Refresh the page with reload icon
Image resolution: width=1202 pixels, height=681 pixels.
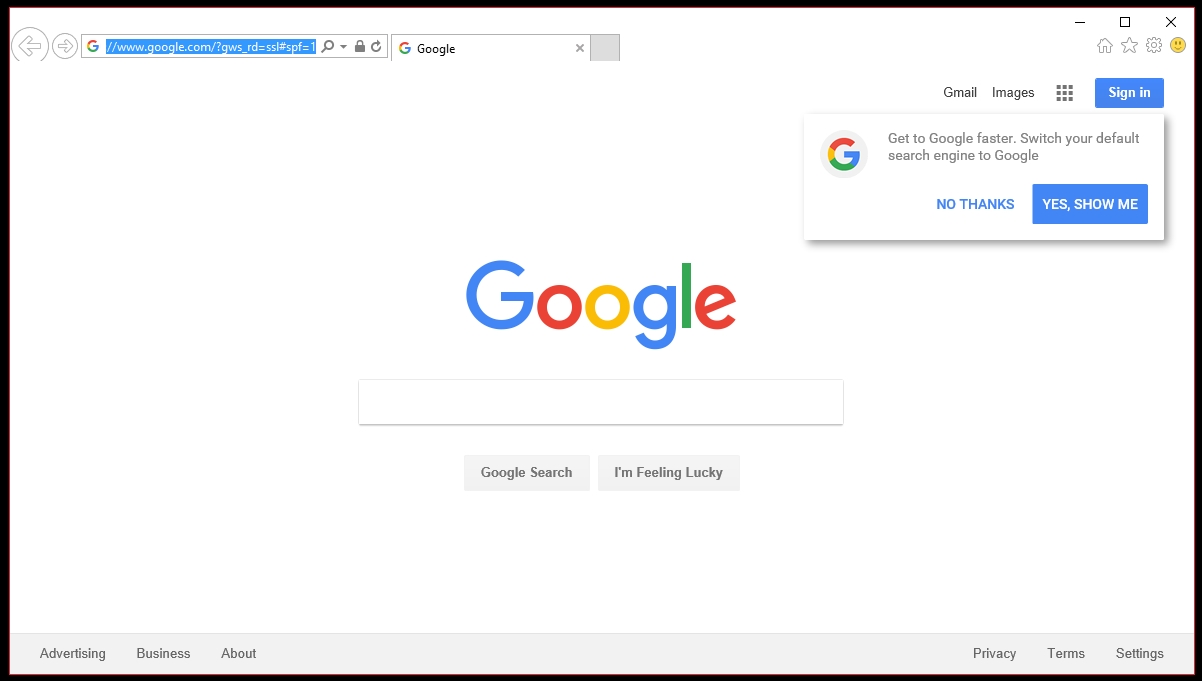pyautogui.click(x=376, y=47)
